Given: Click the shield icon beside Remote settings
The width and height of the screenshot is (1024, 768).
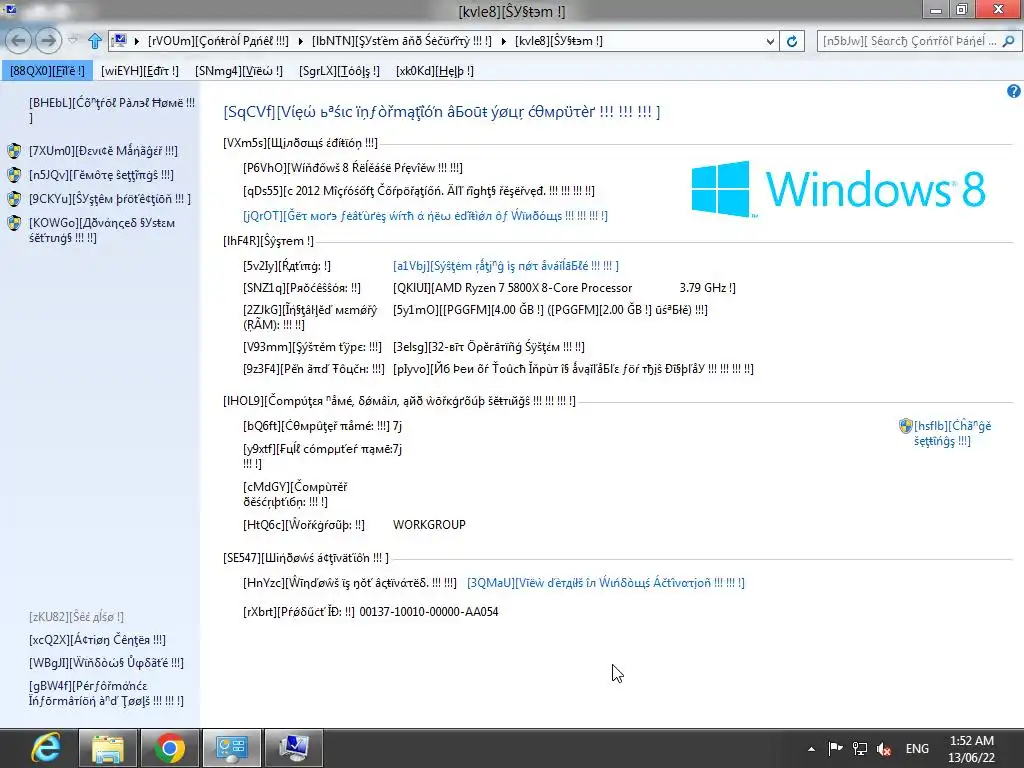Looking at the screenshot, I should click(14, 175).
